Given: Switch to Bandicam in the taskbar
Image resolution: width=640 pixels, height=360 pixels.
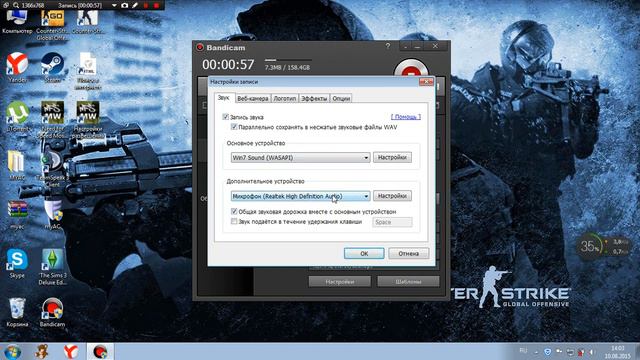Looking at the screenshot, I should point(100,351).
